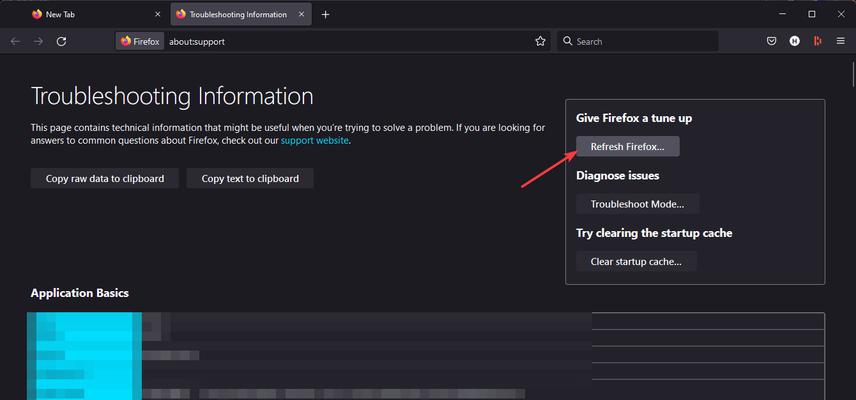Maximize the Firefox window
The image size is (856, 400).
pos(812,15)
